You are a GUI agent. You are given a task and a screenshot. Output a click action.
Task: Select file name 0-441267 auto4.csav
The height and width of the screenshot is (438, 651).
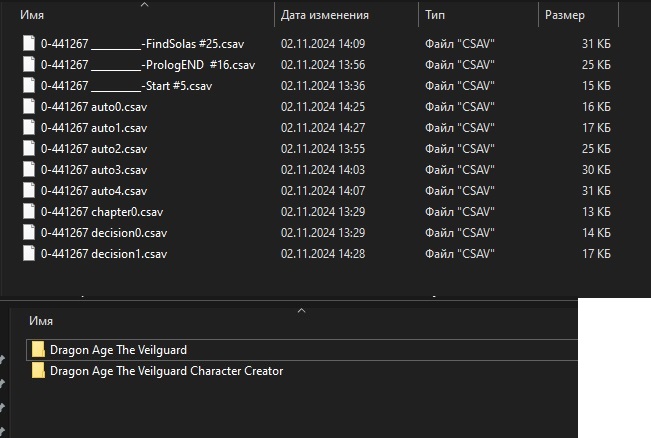point(94,191)
